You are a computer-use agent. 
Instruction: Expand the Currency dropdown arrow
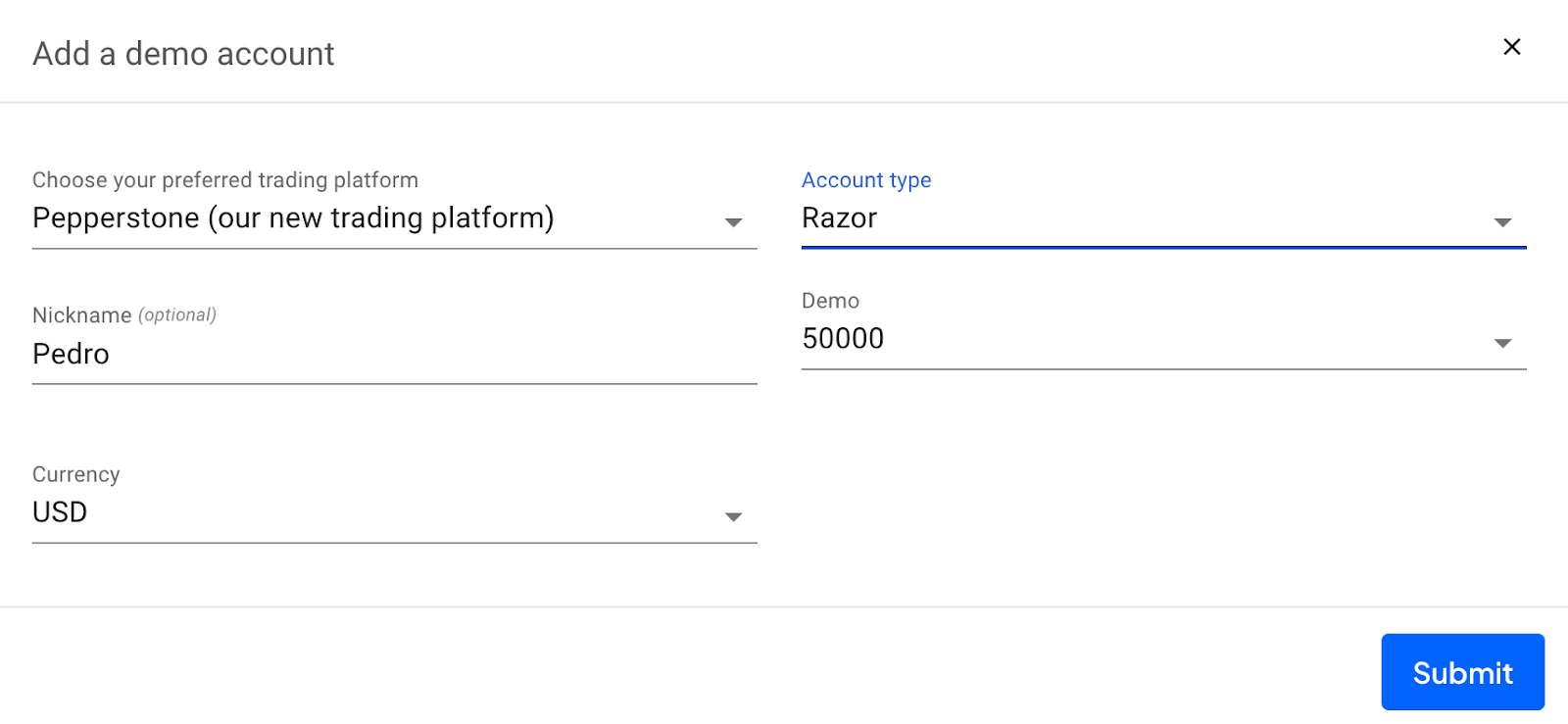pos(733,516)
